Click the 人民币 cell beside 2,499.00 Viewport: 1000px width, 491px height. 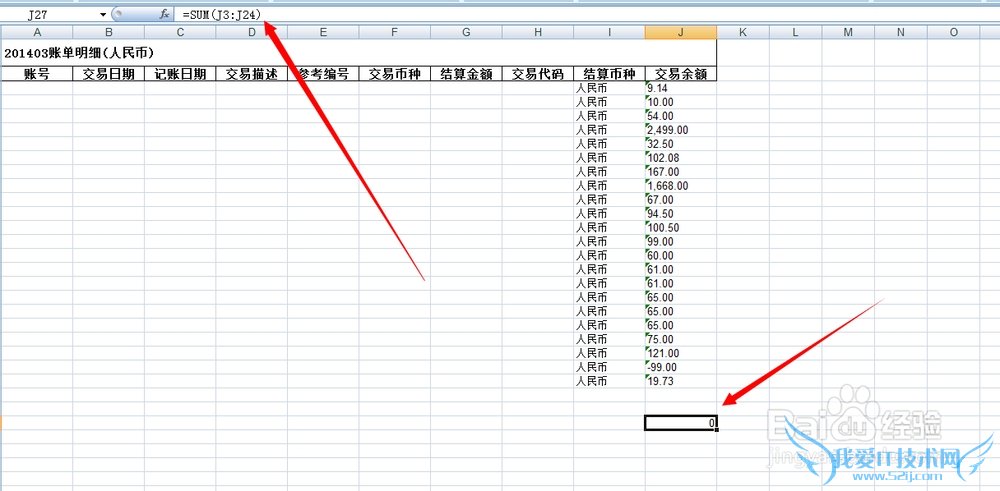point(609,130)
